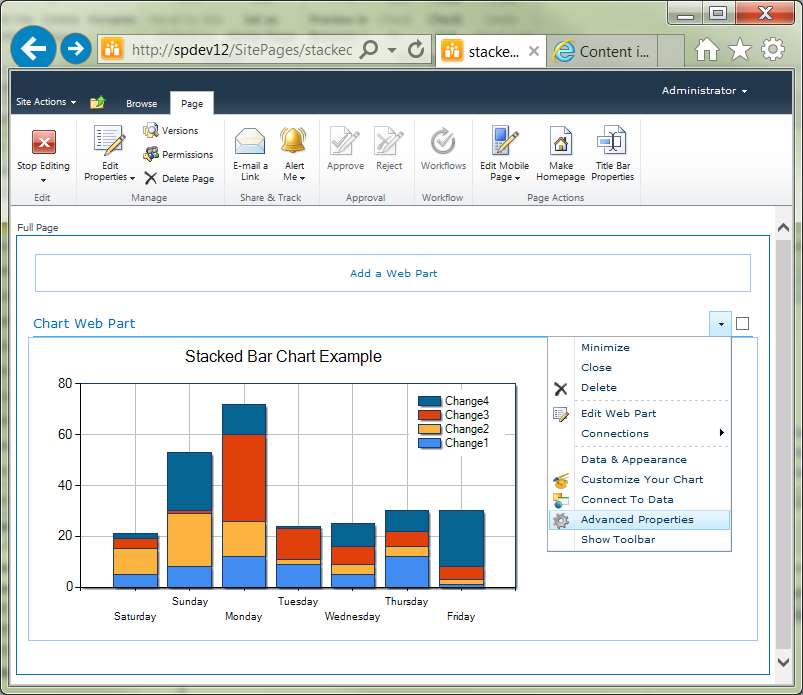Click the site icon in the address bar
The height and width of the screenshot is (695, 803).
[112, 49]
